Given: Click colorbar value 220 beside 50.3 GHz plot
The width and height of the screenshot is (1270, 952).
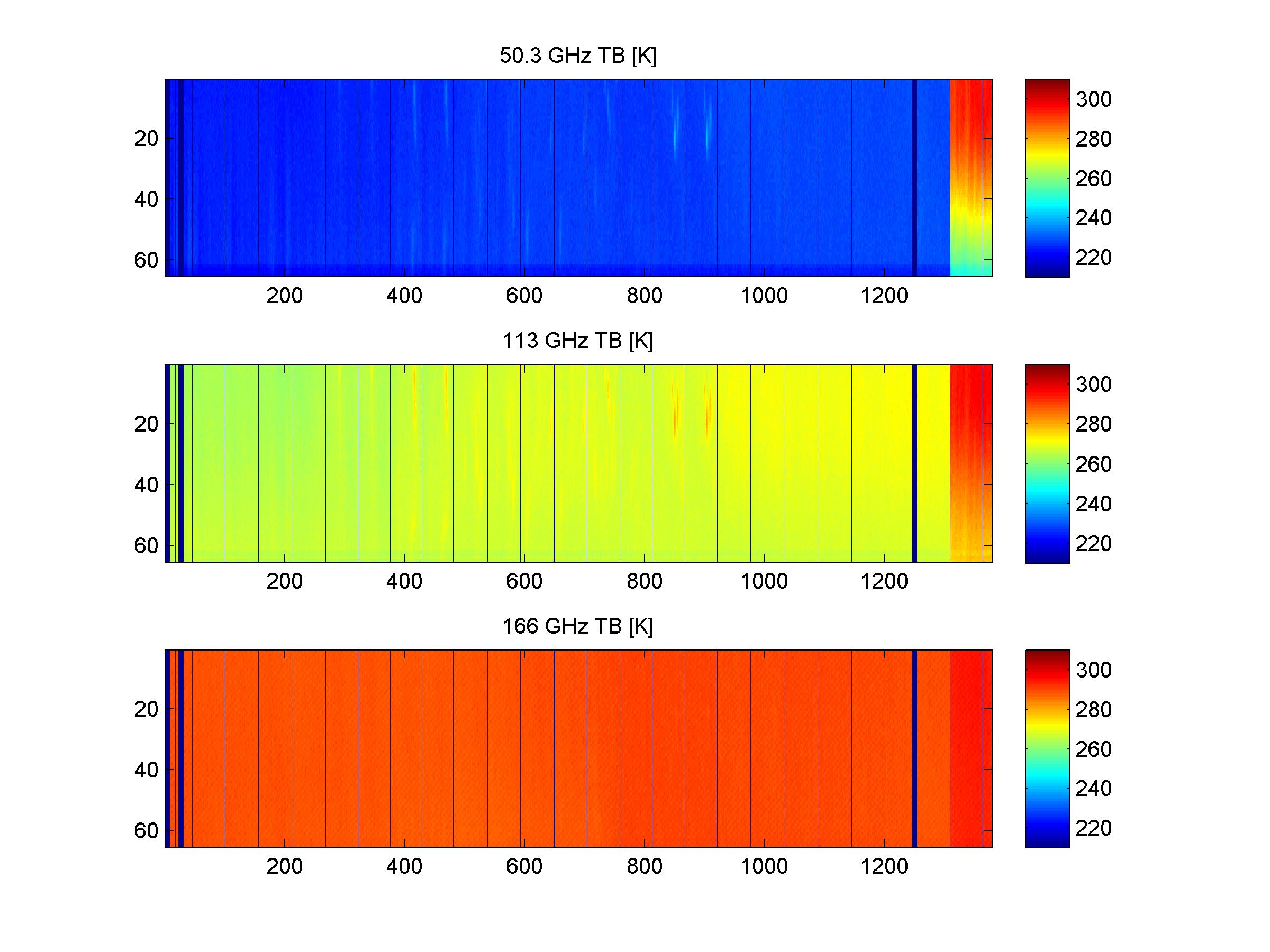Looking at the screenshot, I should pyautogui.click(x=1094, y=258).
